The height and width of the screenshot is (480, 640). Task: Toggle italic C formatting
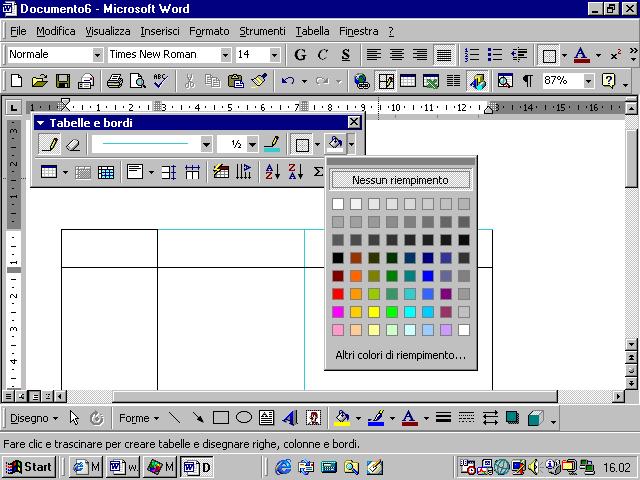tap(323, 54)
